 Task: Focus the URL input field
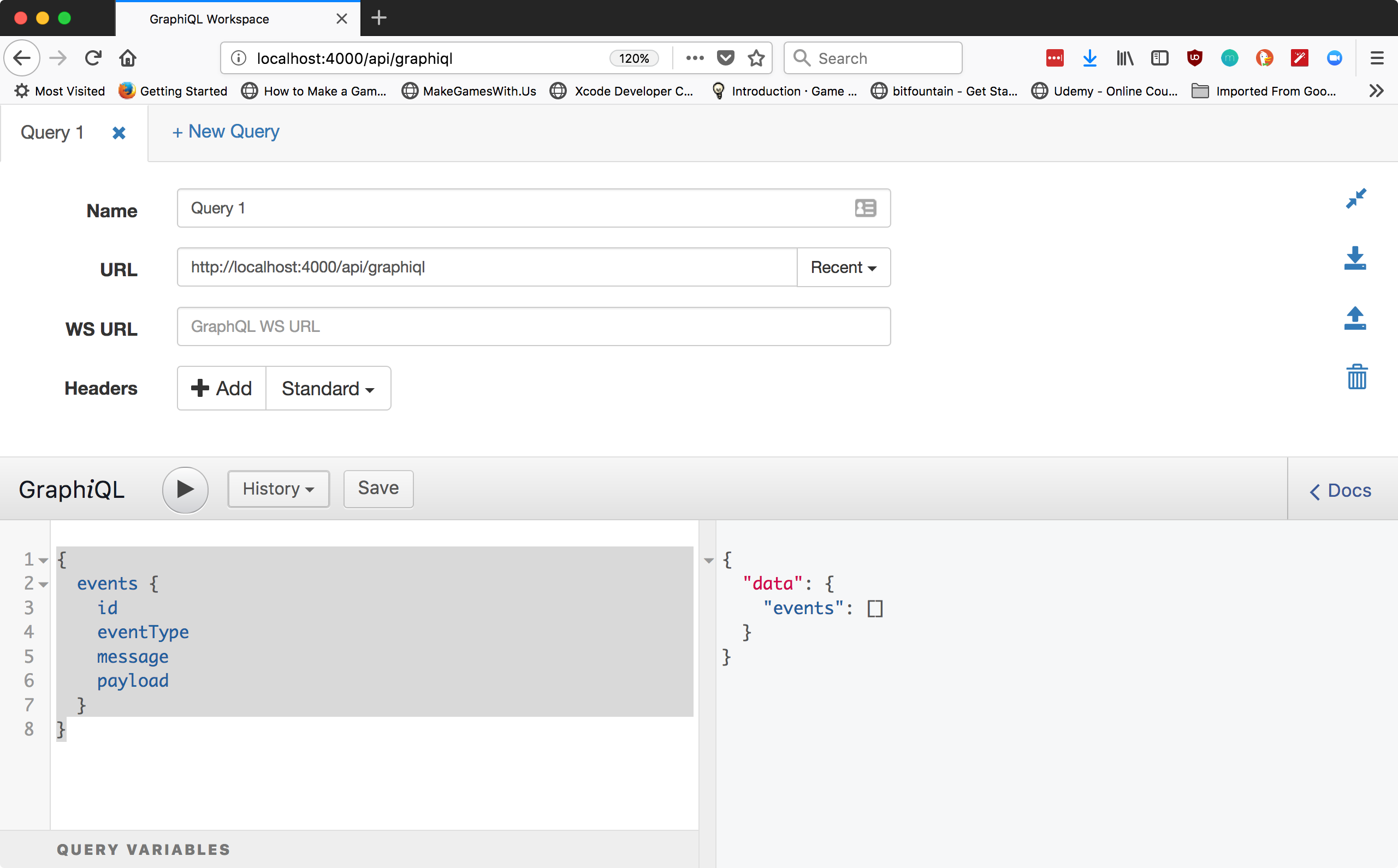coord(487,267)
